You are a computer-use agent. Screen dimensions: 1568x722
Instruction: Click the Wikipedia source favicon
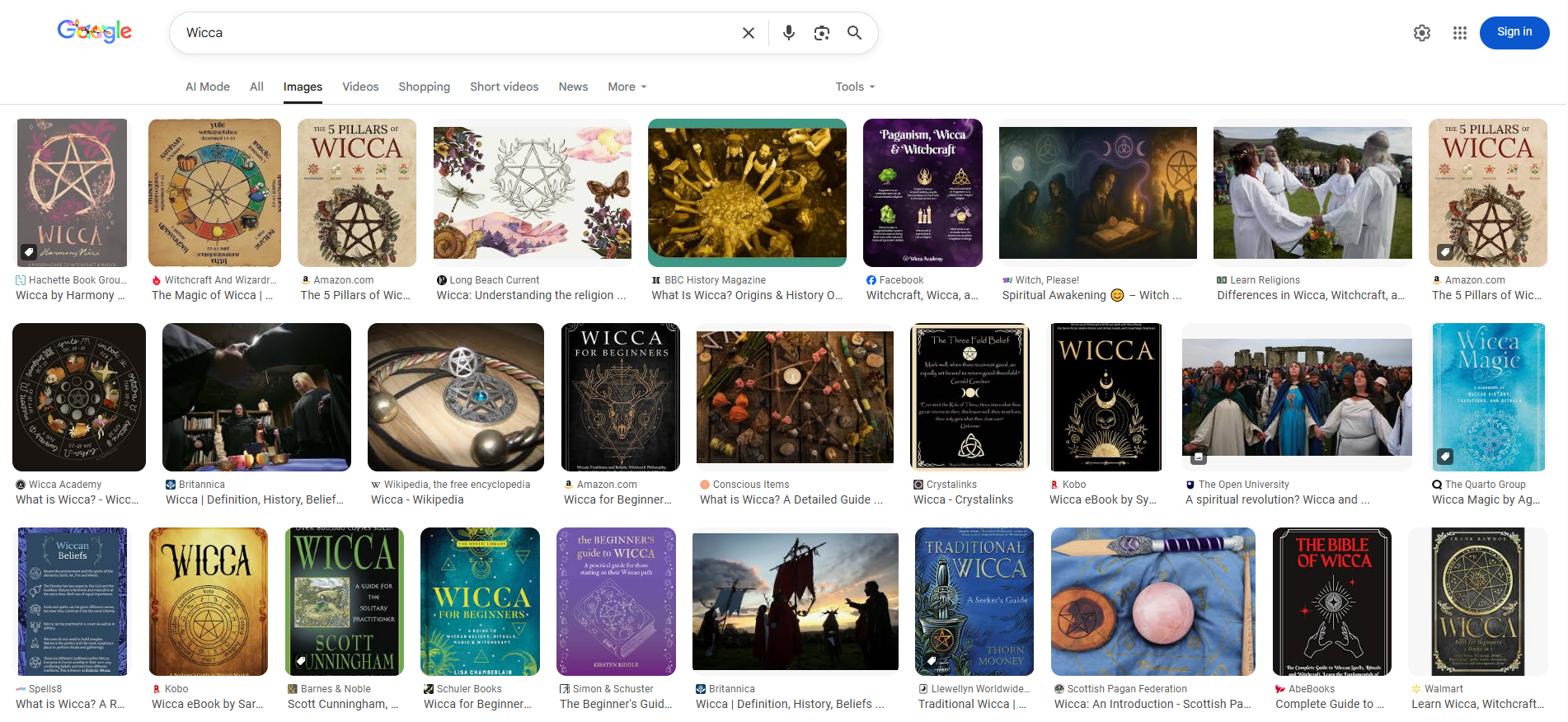coord(376,485)
